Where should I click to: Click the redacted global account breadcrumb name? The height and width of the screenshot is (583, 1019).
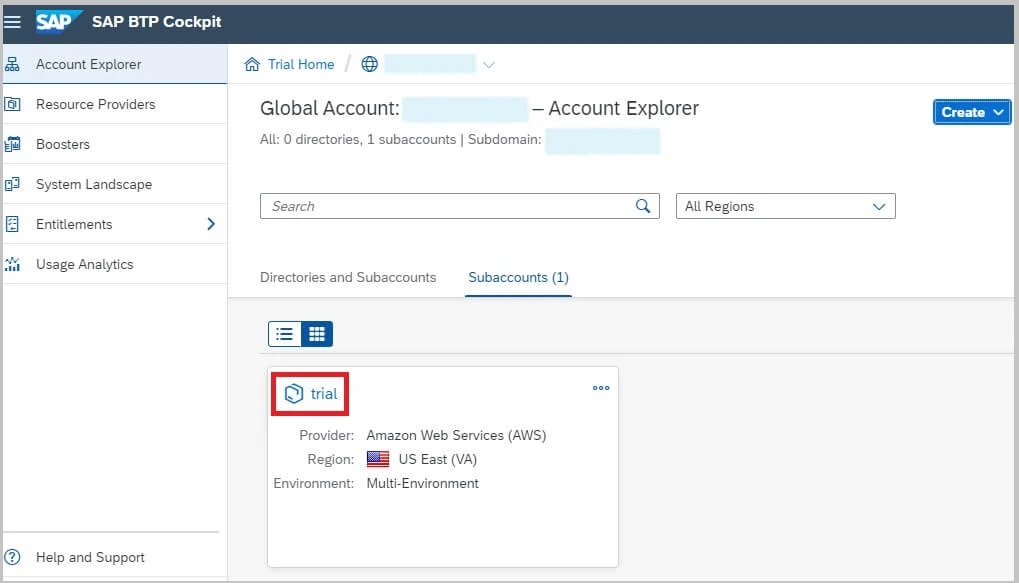[430, 64]
